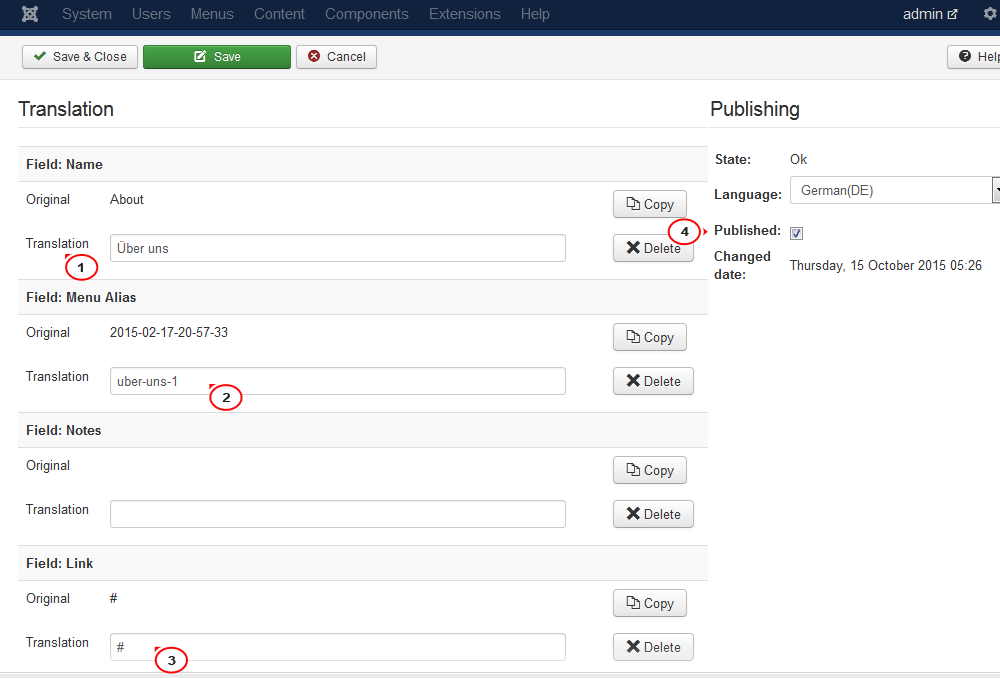
Task: Focus the empty Notes translation field
Action: point(337,514)
